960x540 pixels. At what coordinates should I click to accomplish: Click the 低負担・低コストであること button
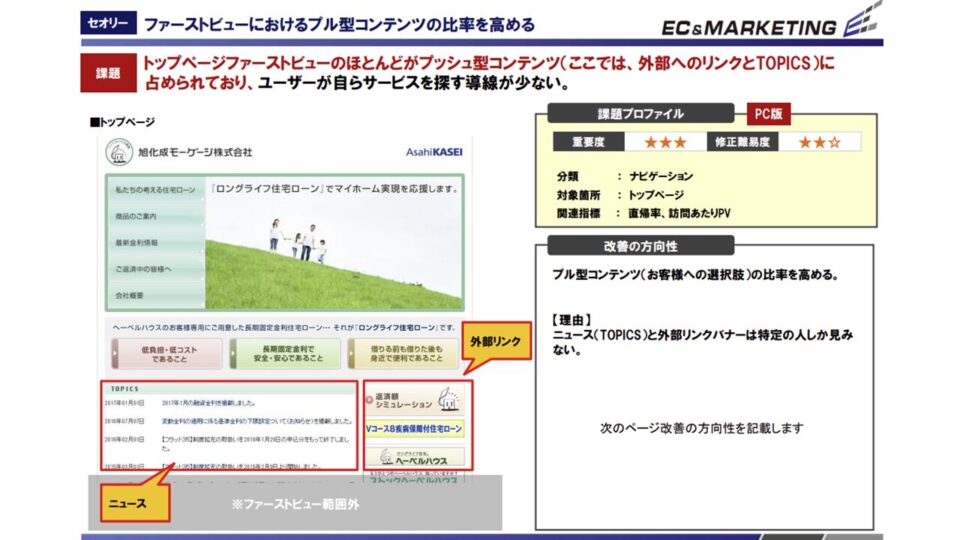pyautogui.click(x=167, y=354)
